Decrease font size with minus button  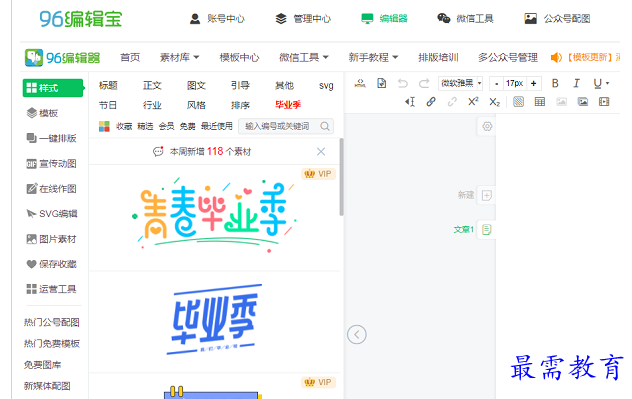click(x=497, y=83)
